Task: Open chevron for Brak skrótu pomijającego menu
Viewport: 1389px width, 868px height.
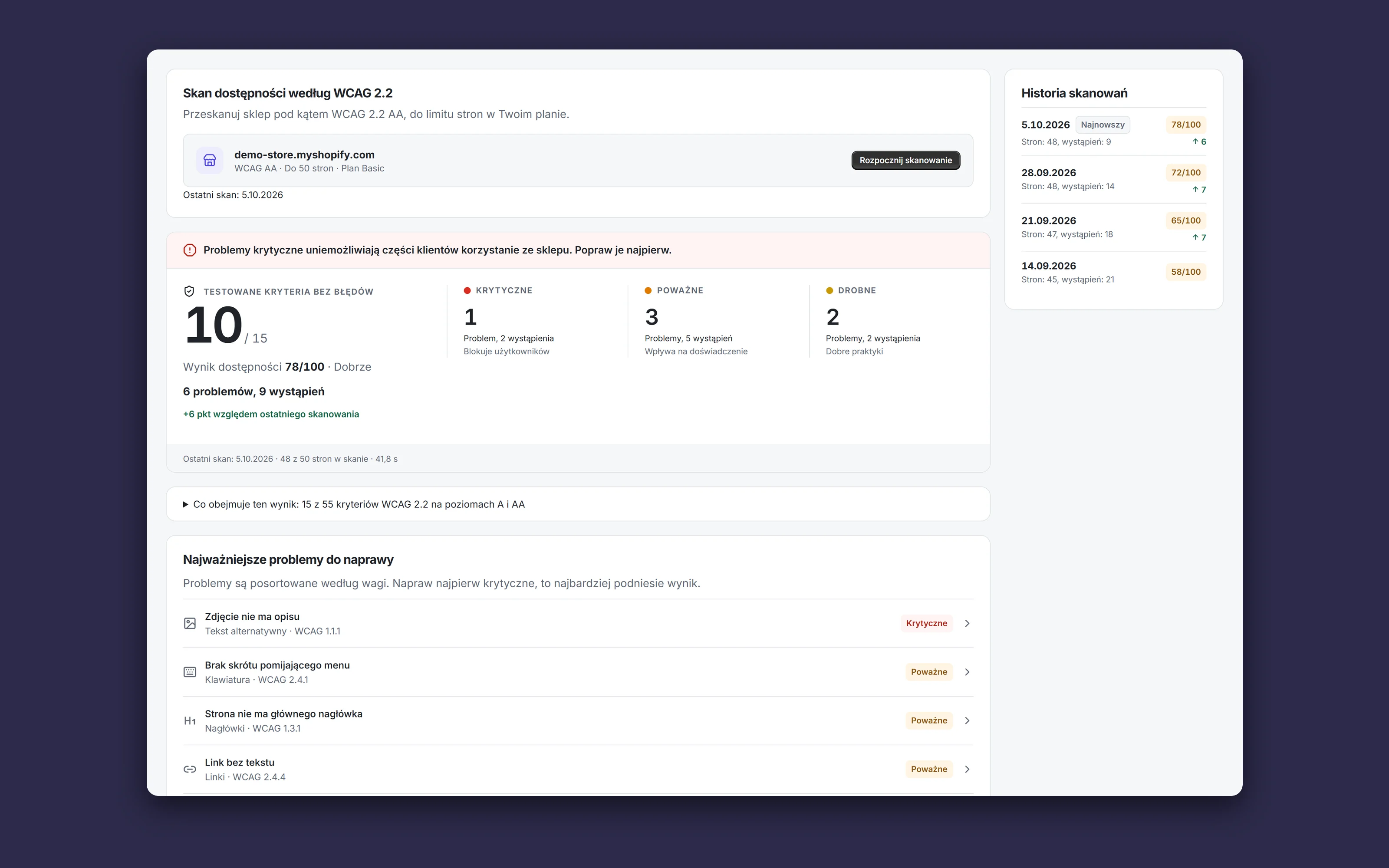Action: (967, 672)
